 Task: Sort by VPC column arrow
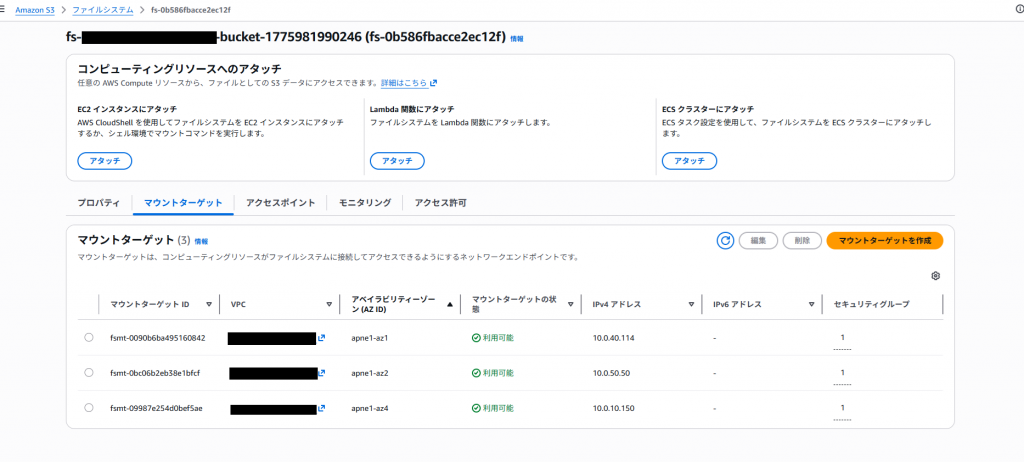(x=329, y=304)
